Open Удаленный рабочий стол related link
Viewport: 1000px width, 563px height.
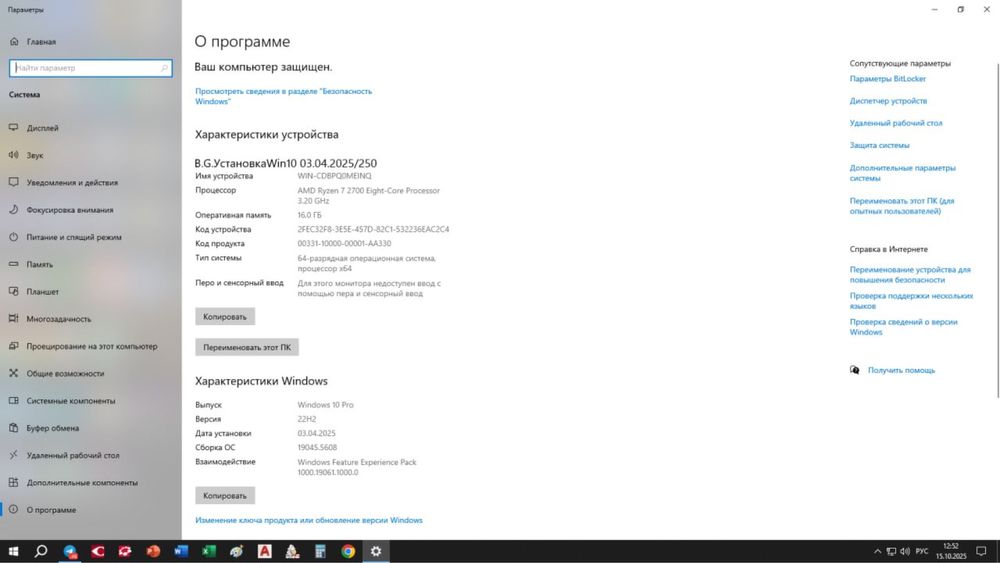(x=895, y=123)
